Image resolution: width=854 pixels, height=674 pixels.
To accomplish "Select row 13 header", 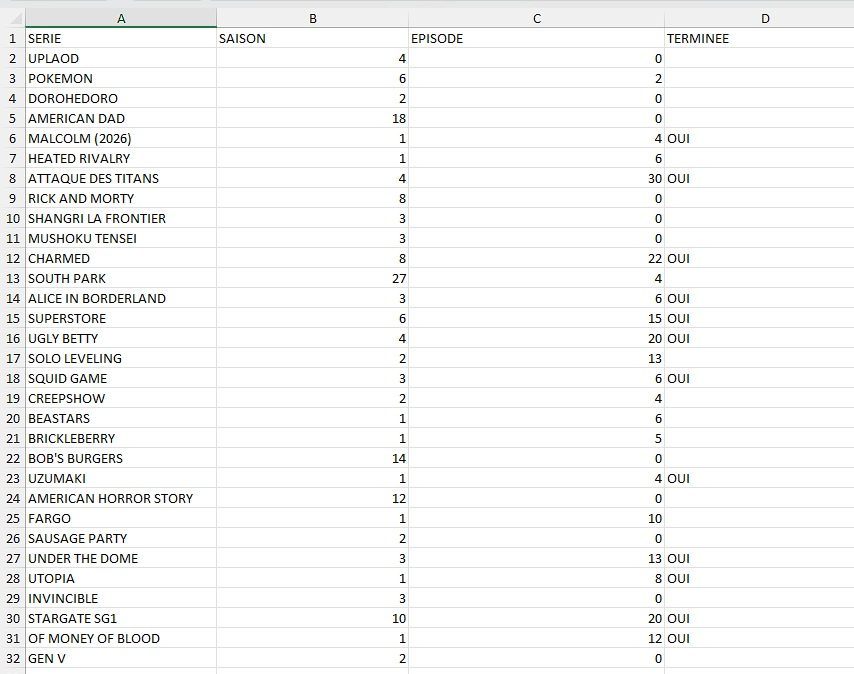I will tap(13, 278).
